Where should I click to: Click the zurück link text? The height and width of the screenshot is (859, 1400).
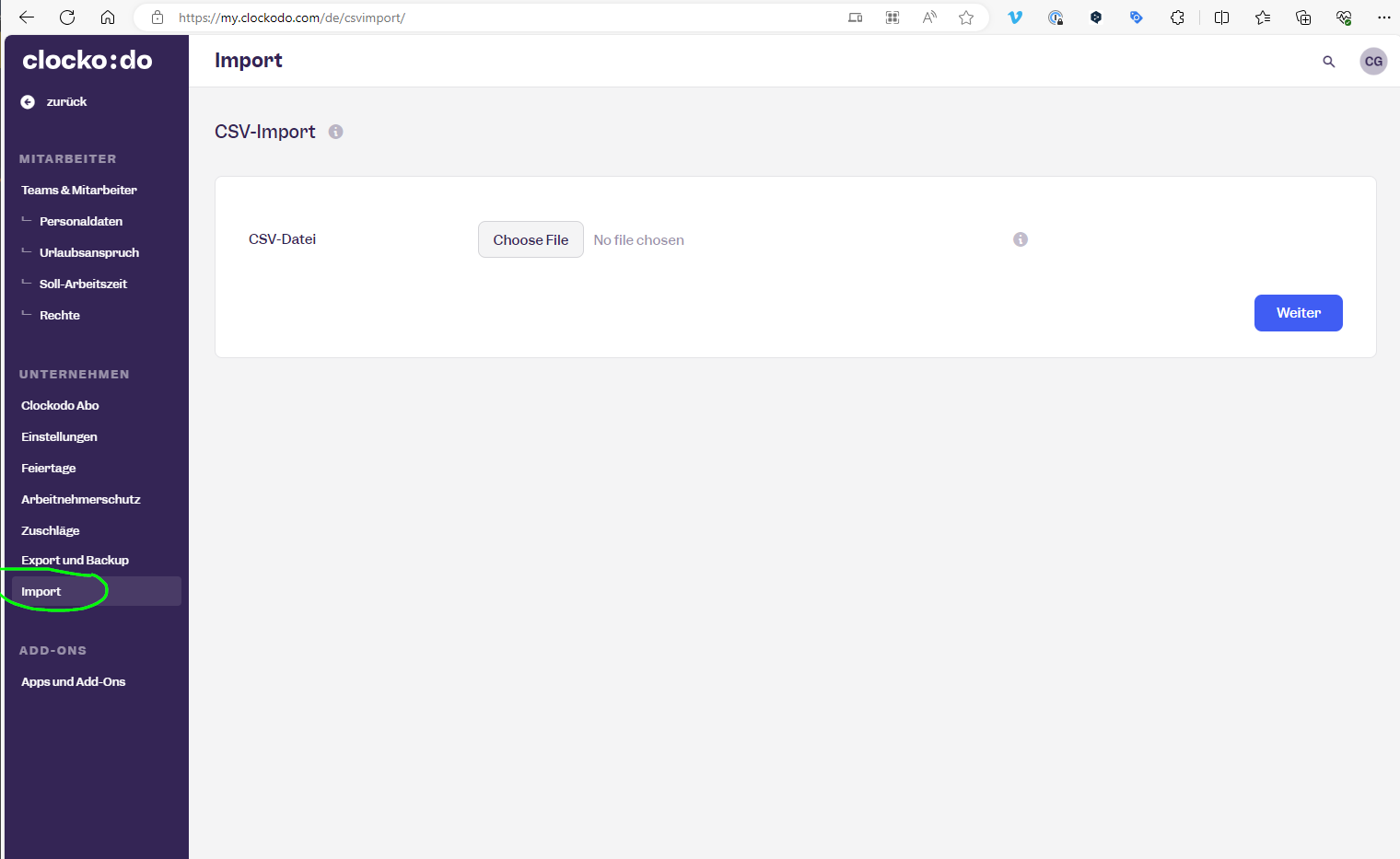pyautogui.click(x=67, y=102)
